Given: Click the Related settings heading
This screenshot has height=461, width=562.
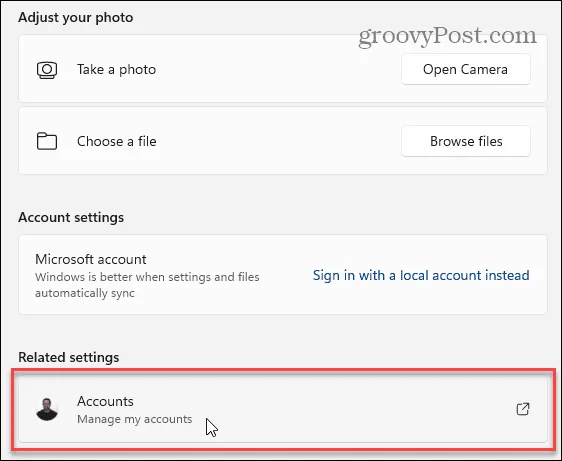Looking at the screenshot, I should click(x=69, y=357).
